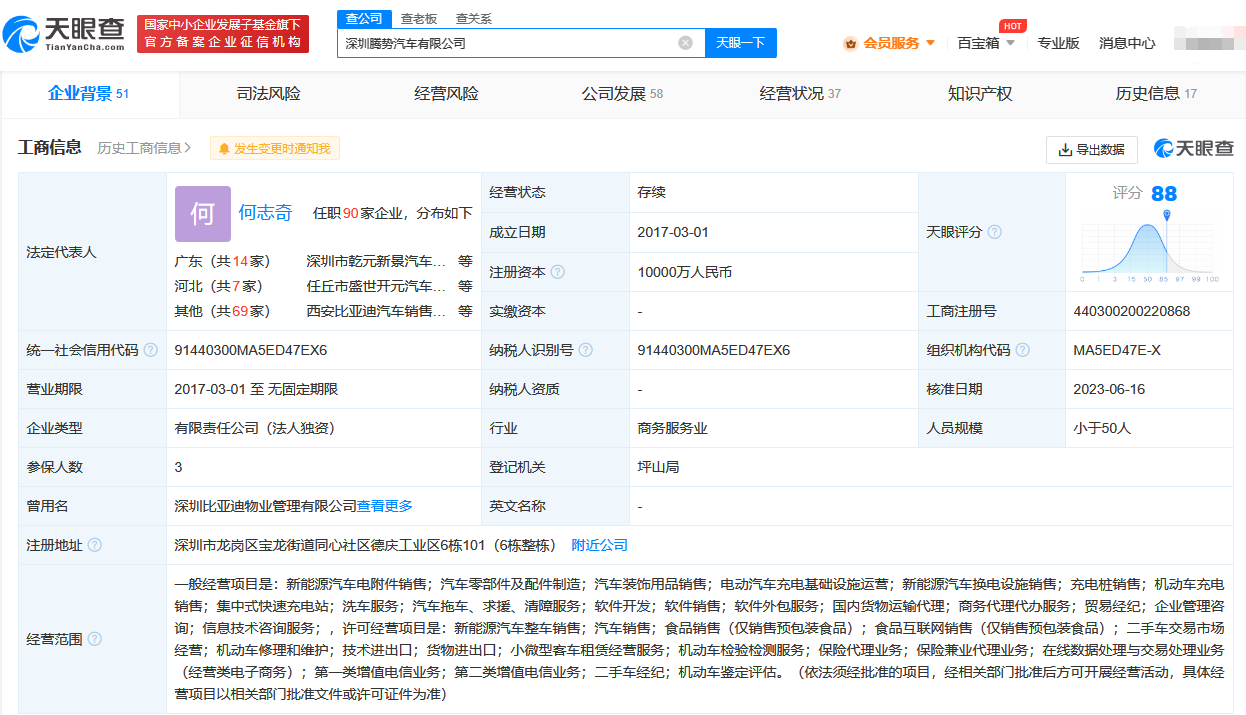Select the 查老板 search mode
1246x715 pixels.
[x=419, y=18]
